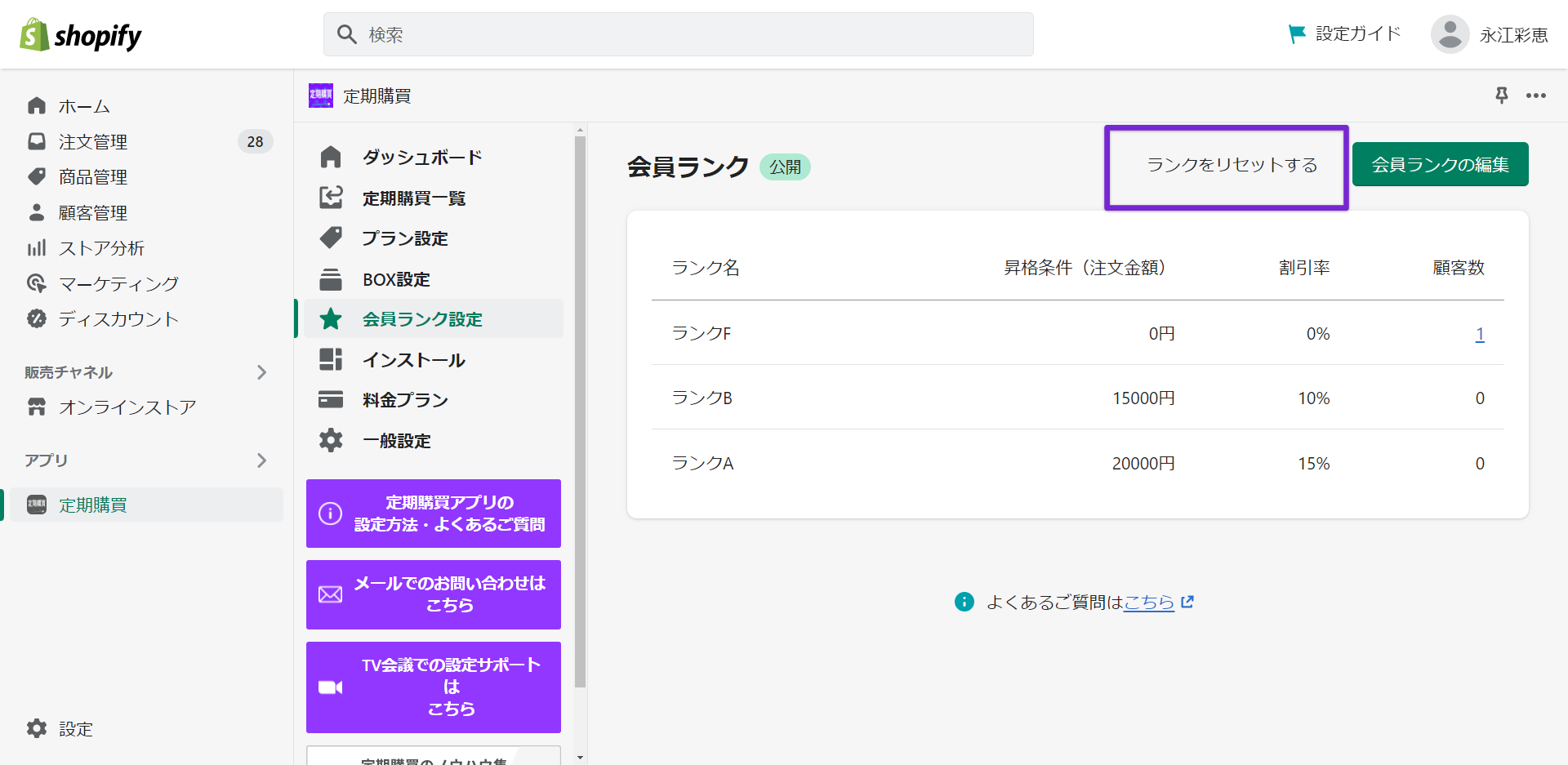The height and width of the screenshot is (765, 1568).
Task: Click the ダッシュボード home icon
Action: coord(331,157)
